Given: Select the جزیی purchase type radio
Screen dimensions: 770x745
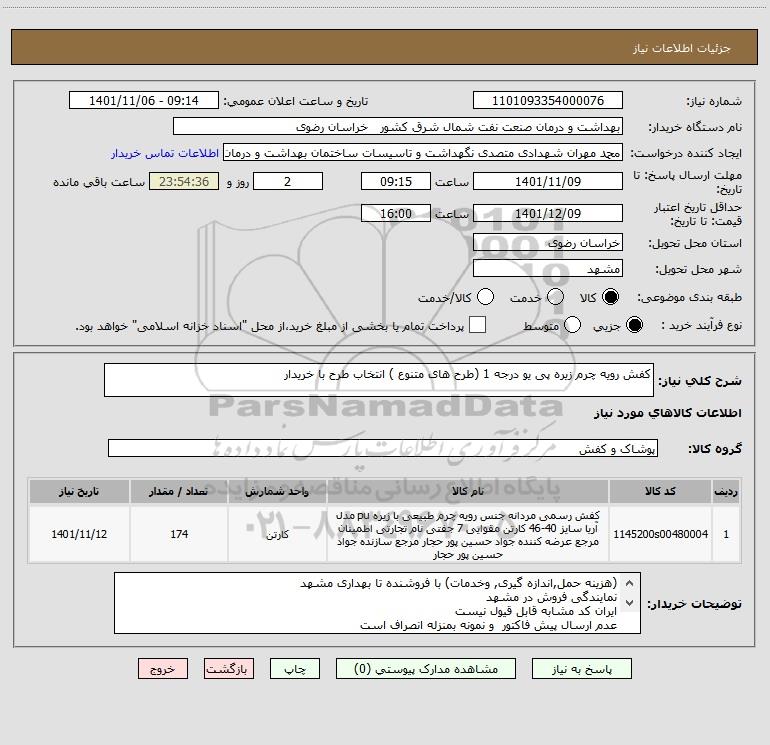Looking at the screenshot, I should (x=634, y=325).
